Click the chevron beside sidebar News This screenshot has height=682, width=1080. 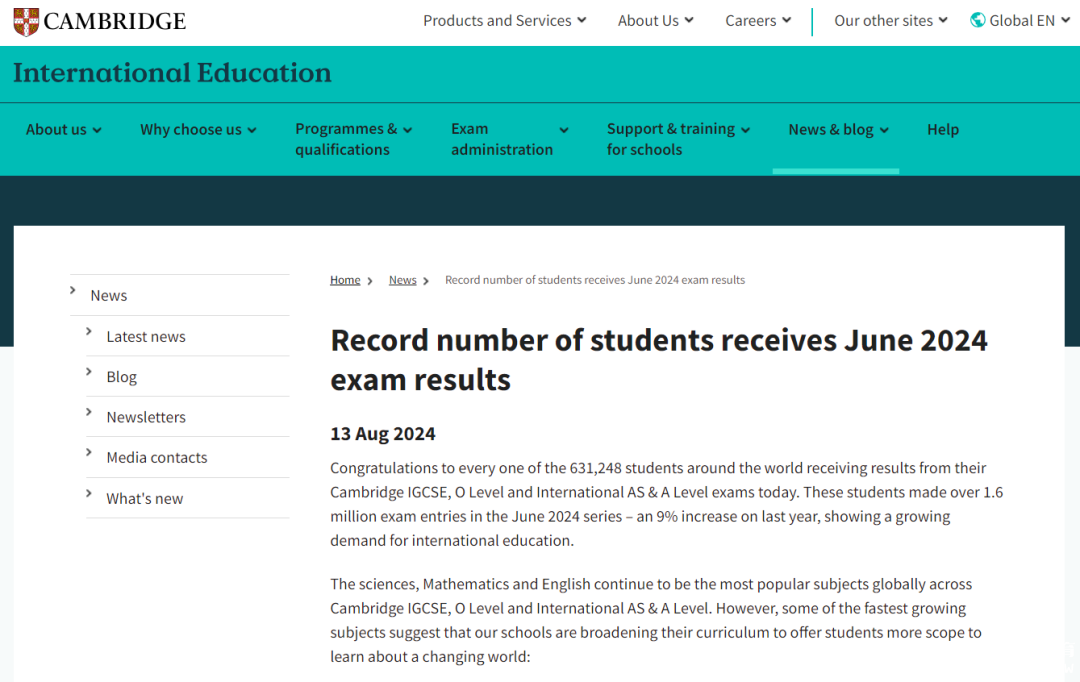pos(72,291)
